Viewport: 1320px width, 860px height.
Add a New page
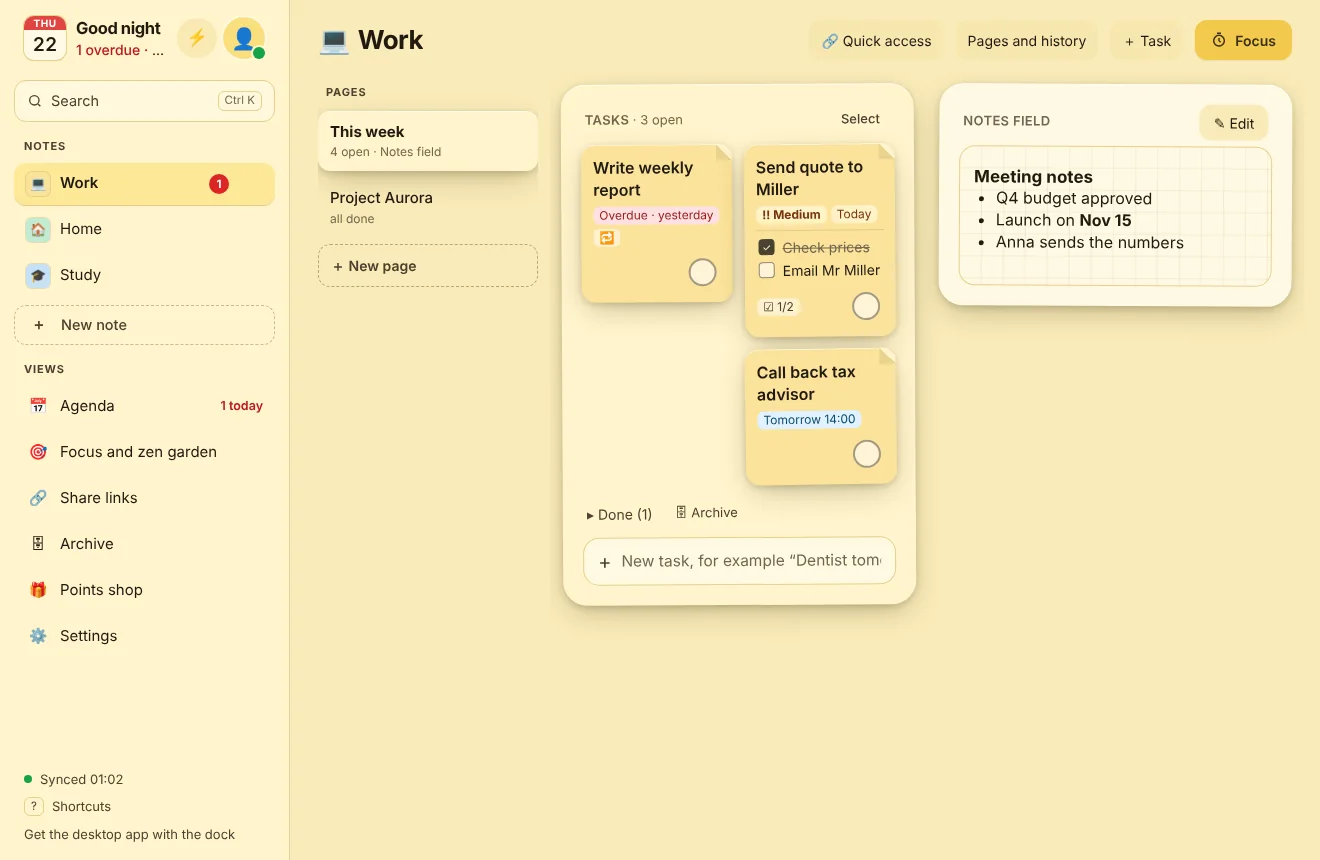[x=428, y=266]
